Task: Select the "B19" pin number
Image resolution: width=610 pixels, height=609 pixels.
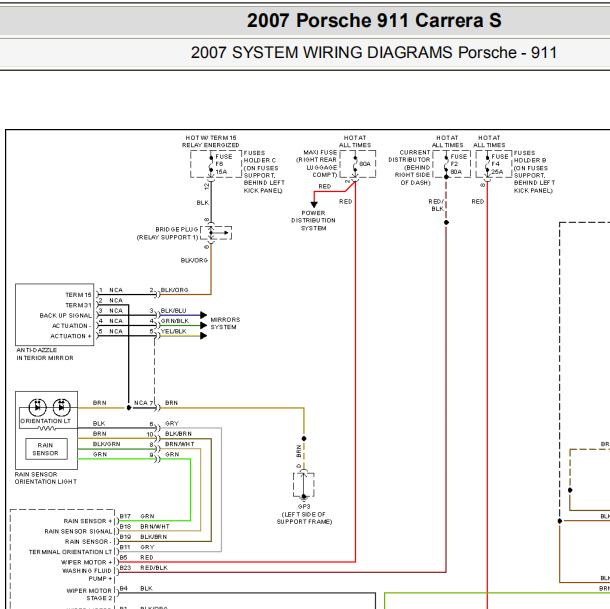Action: tap(125, 537)
